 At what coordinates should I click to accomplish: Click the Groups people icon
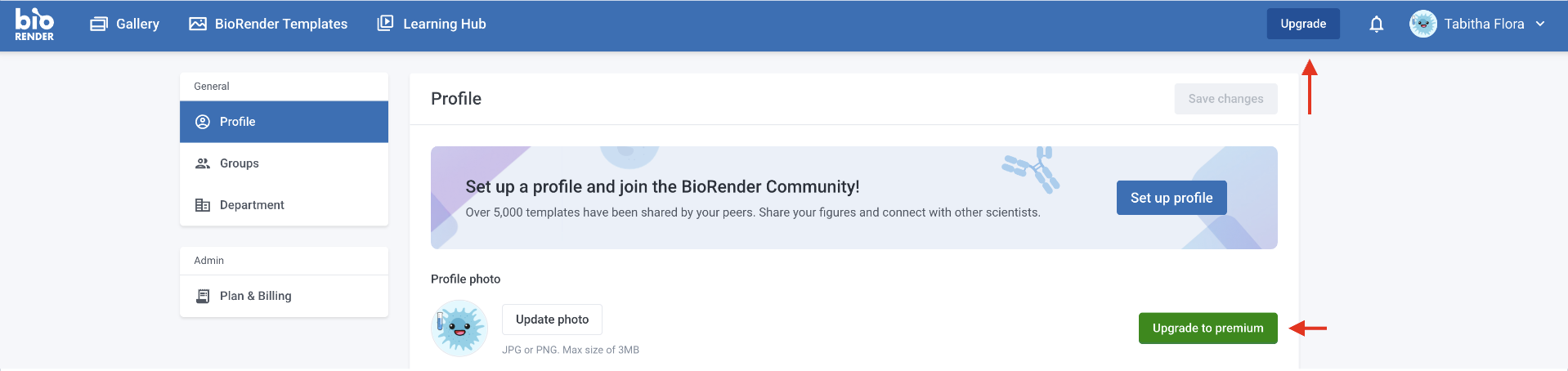click(x=203, y=163)
